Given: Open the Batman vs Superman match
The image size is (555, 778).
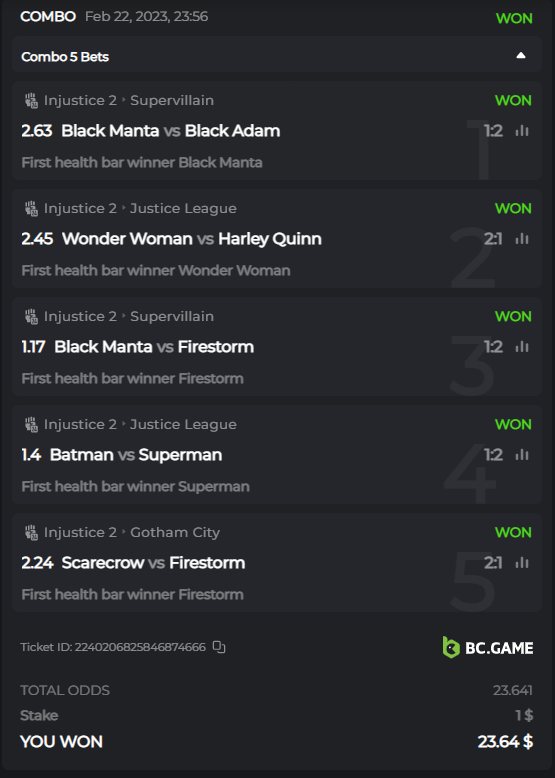Looking at the screenshot, I should 136,455.
